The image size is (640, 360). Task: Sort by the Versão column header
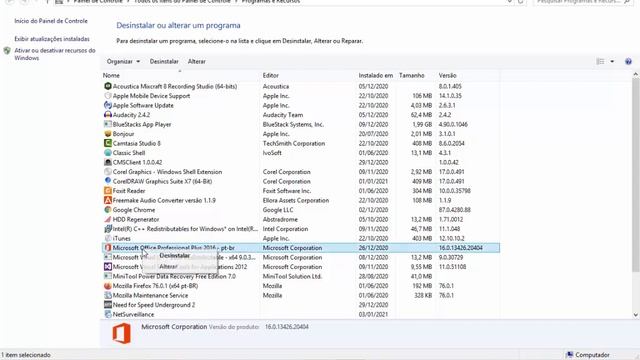pos(447,76)
